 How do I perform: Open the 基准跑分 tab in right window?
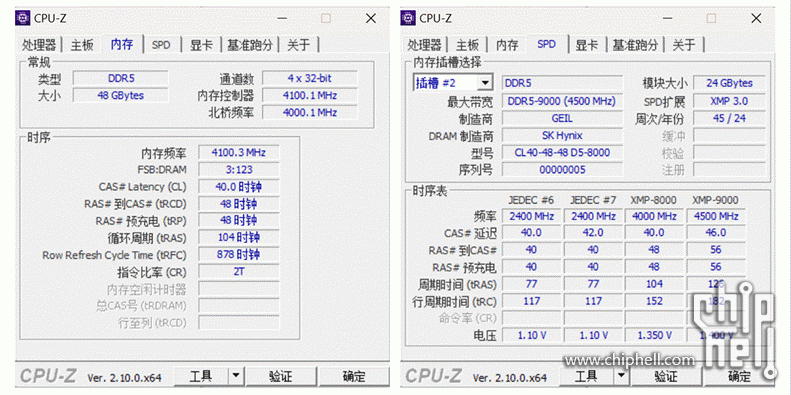click(x=635, y=45)
